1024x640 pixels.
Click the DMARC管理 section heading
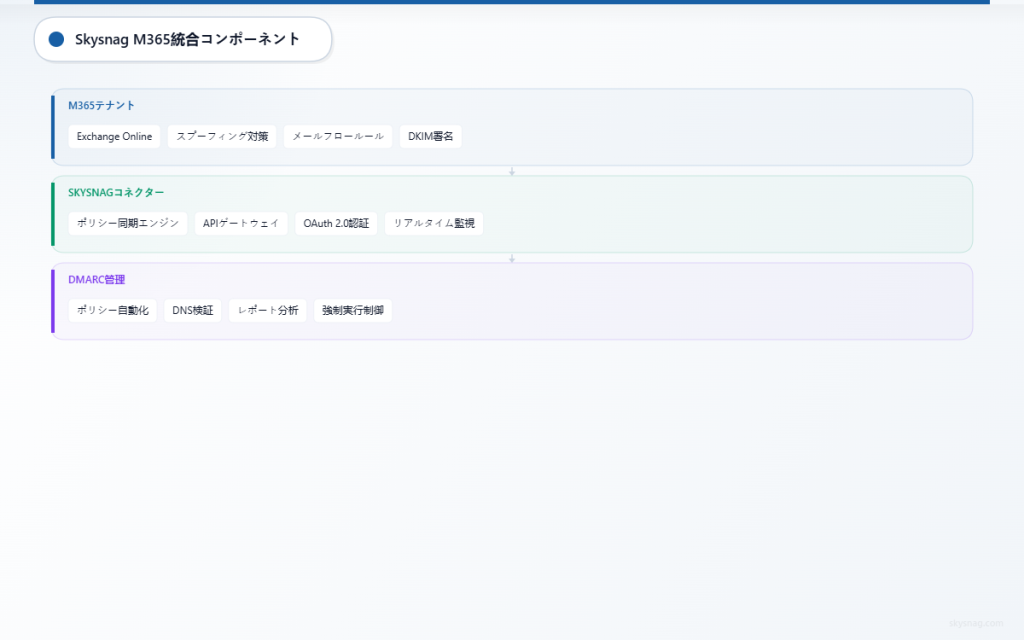(x=97, y=280)
